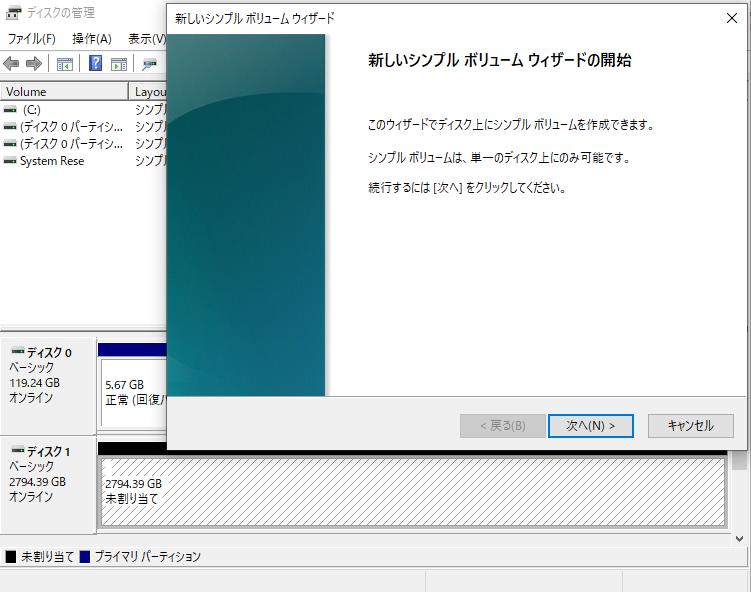Select the (C:) volume row
This screenshot has height=592, width=751.
tap(31, 109)
